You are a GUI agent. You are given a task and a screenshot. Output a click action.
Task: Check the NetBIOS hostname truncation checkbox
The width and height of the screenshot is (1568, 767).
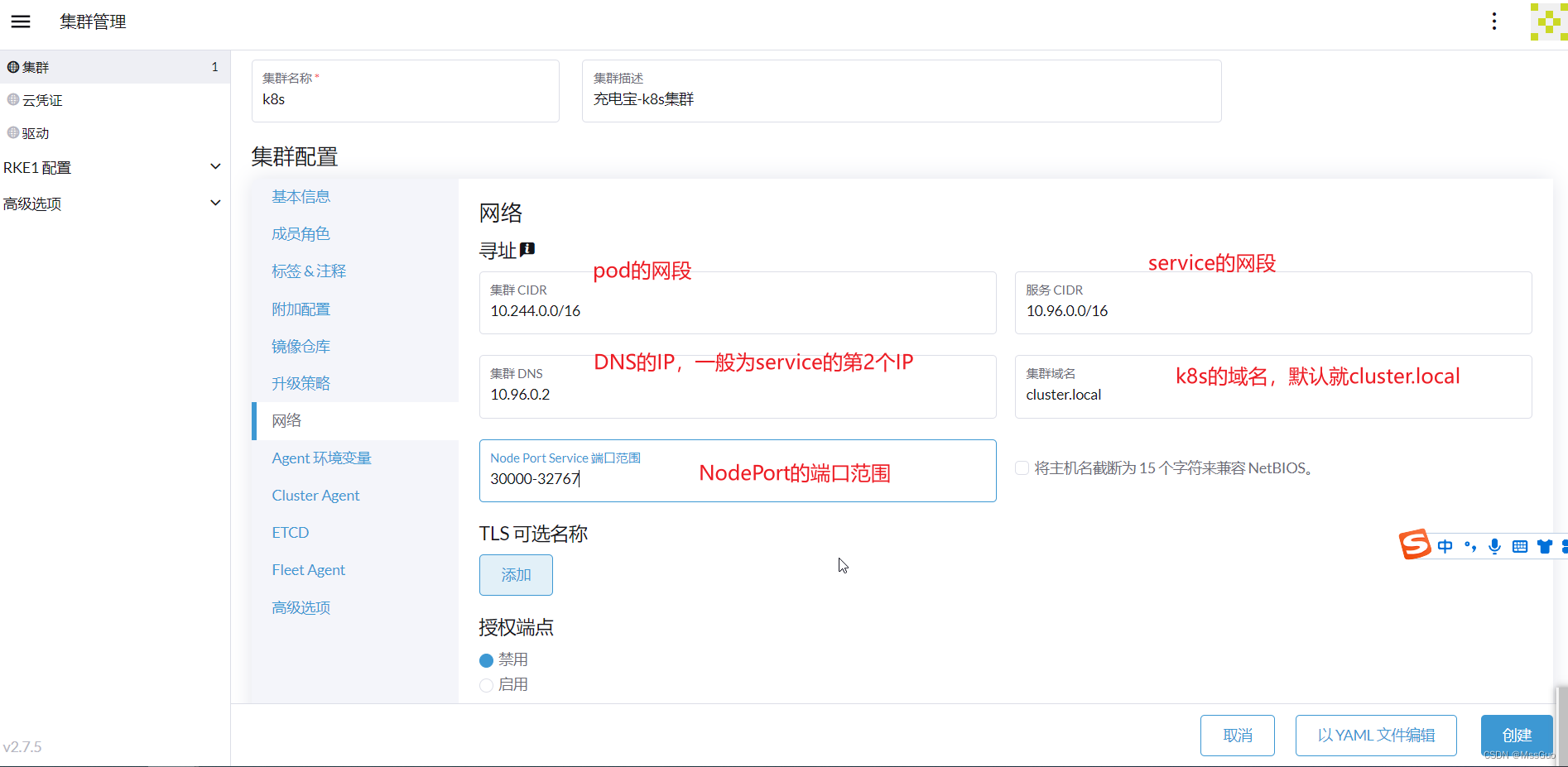[x=1022, y=468]
